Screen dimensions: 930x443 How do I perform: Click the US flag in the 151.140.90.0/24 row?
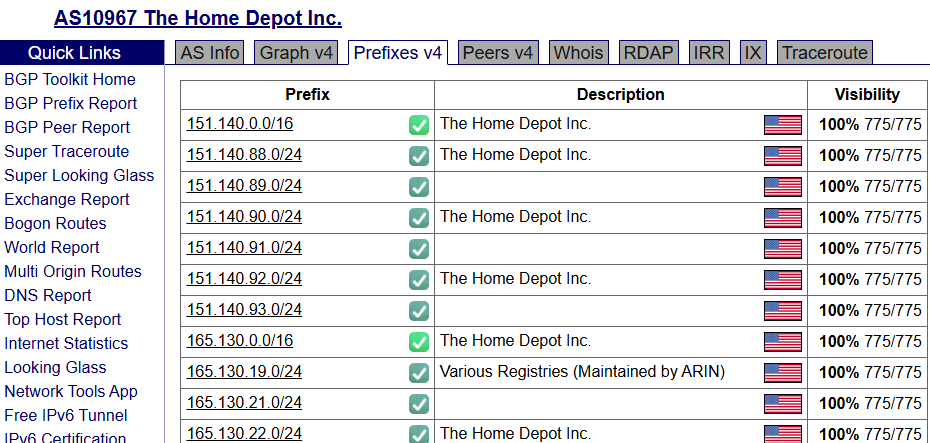click(x=783, y=218)
